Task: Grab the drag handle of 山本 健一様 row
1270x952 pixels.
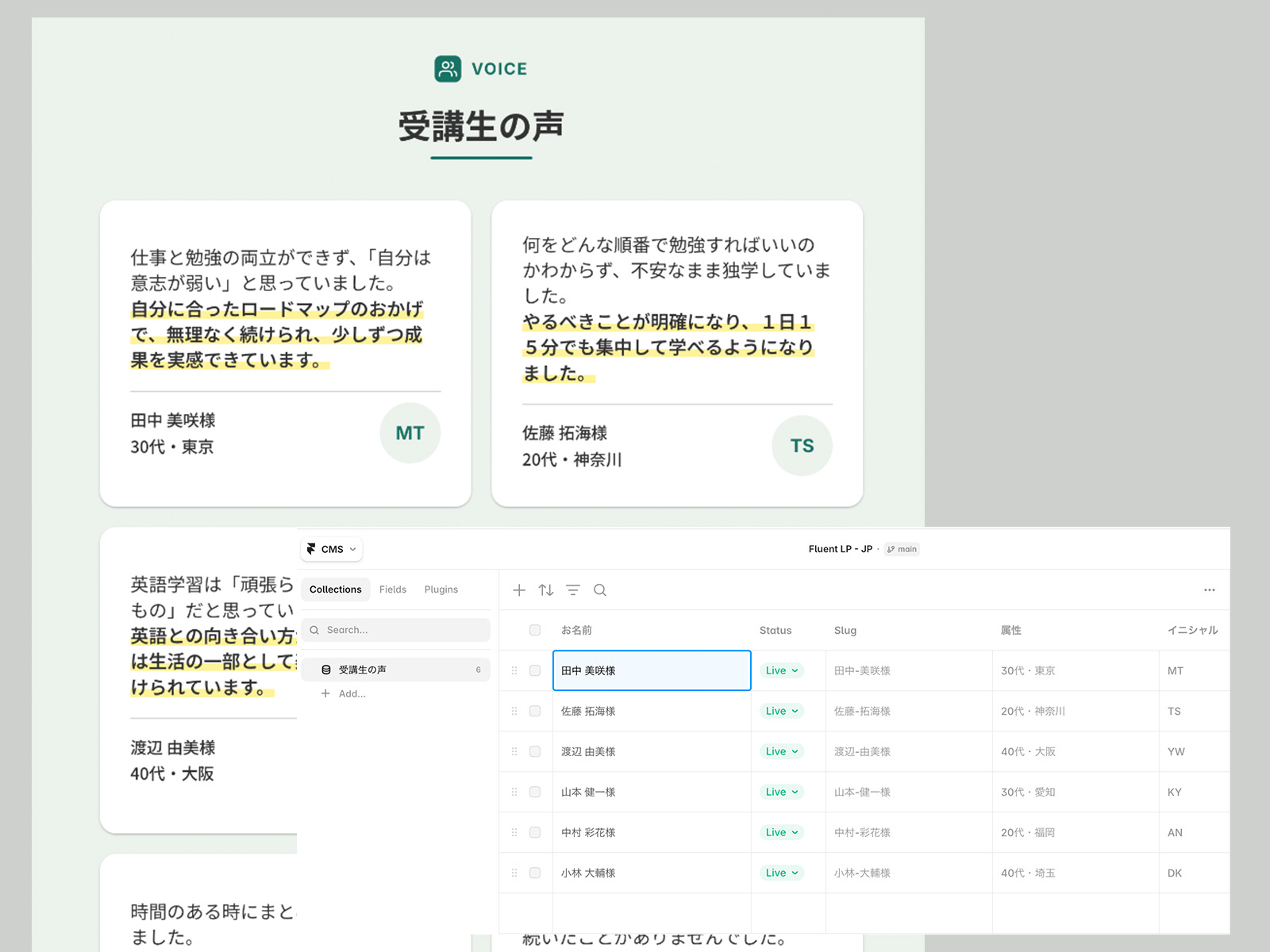Action: click(x=514, y=792)
